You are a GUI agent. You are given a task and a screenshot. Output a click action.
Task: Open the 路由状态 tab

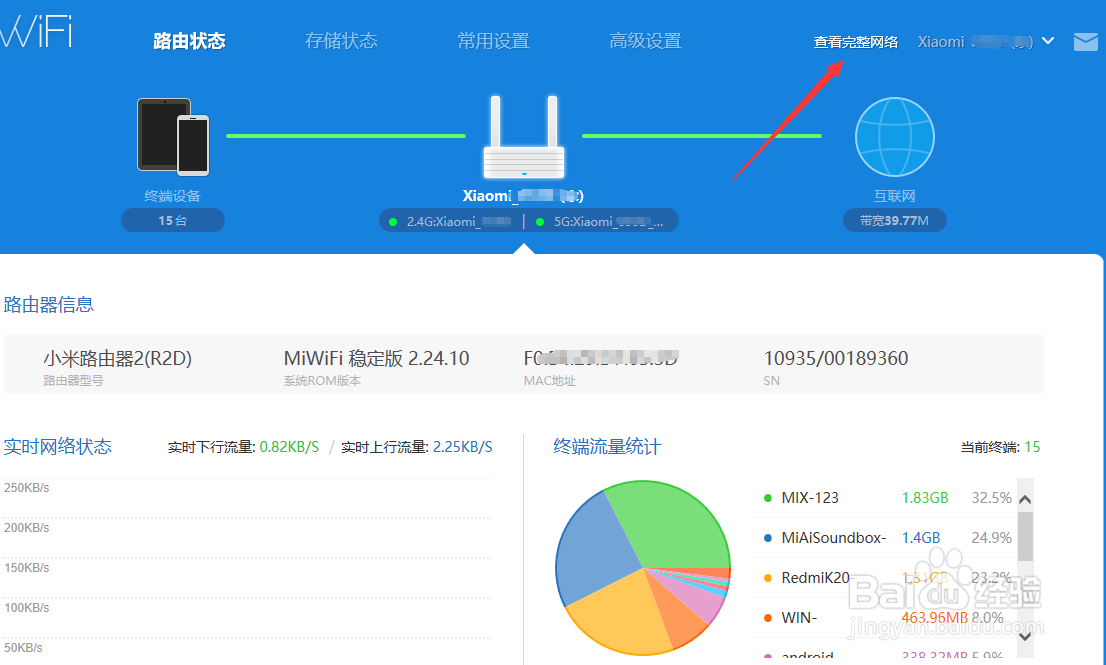[189, 41]
